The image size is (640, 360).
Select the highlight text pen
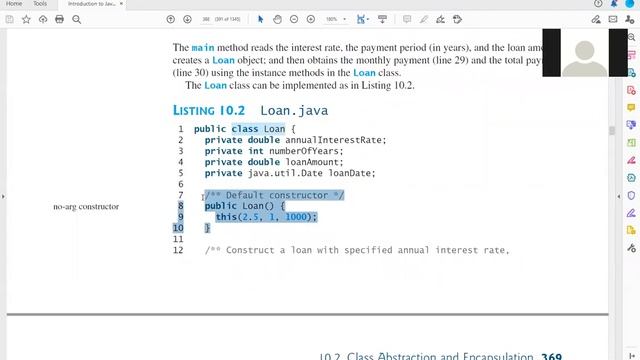424,19
